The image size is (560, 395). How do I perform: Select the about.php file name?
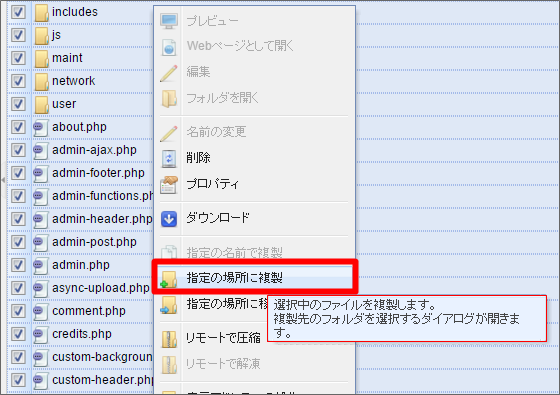point(79,128)
